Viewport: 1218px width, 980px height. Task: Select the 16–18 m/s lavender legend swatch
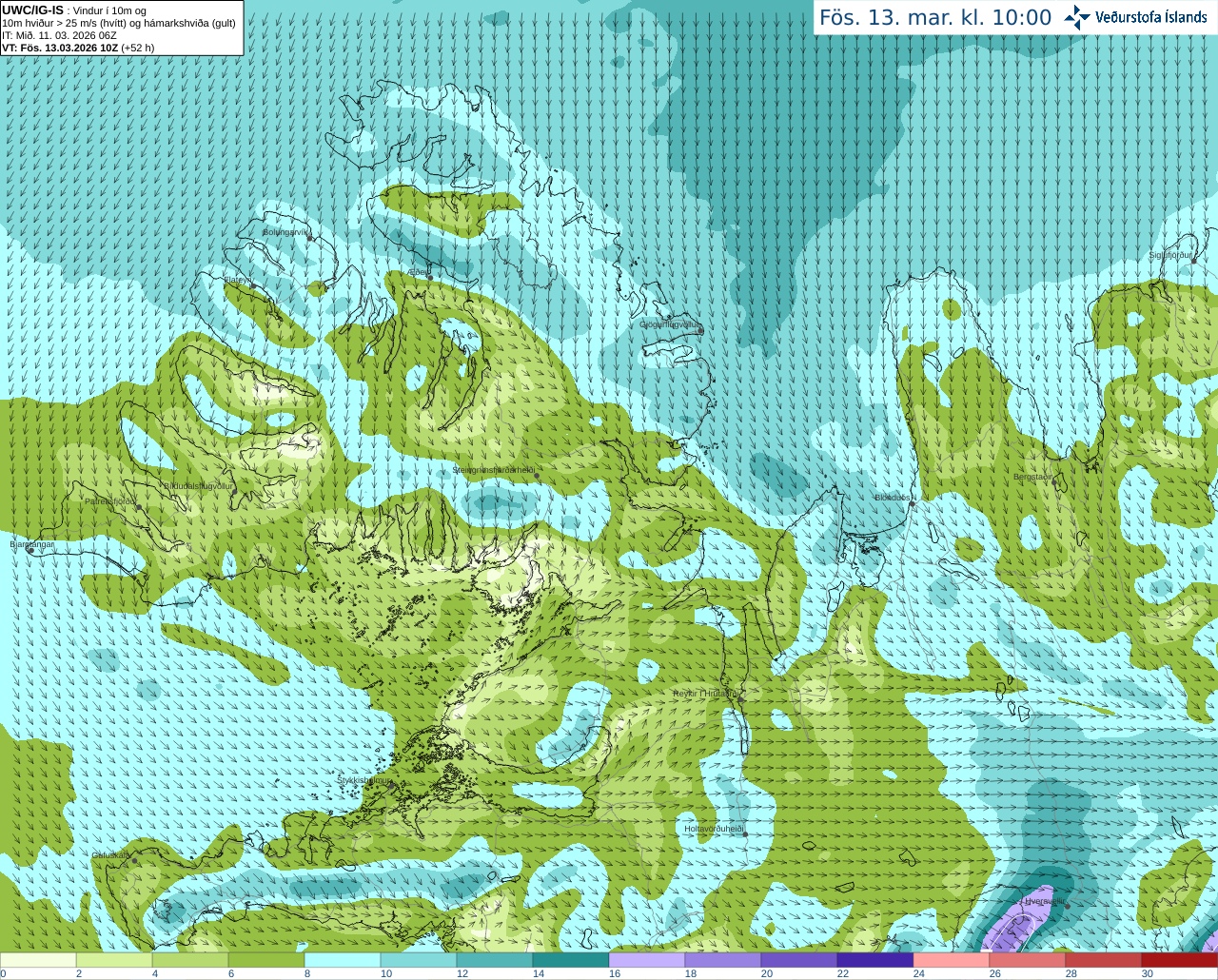coord(647,960)
